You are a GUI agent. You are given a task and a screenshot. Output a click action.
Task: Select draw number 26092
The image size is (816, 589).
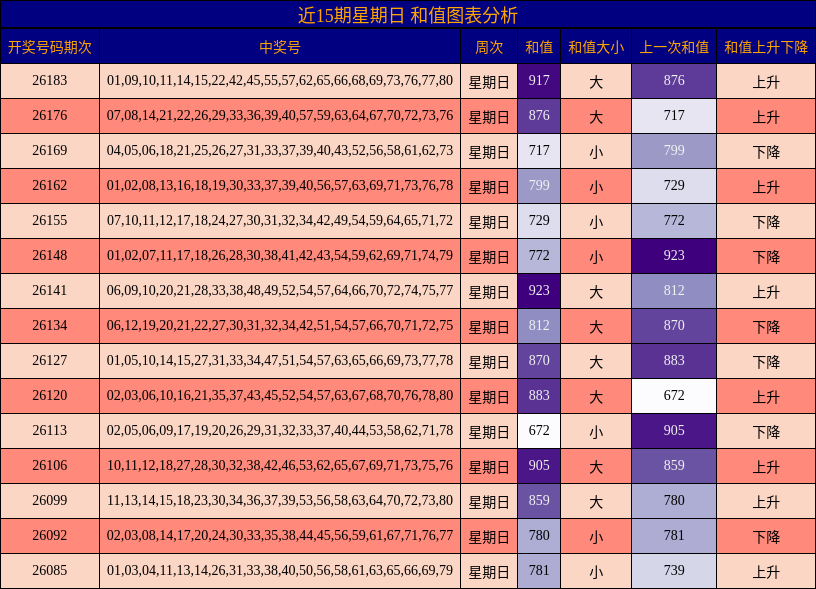(49, 535)
